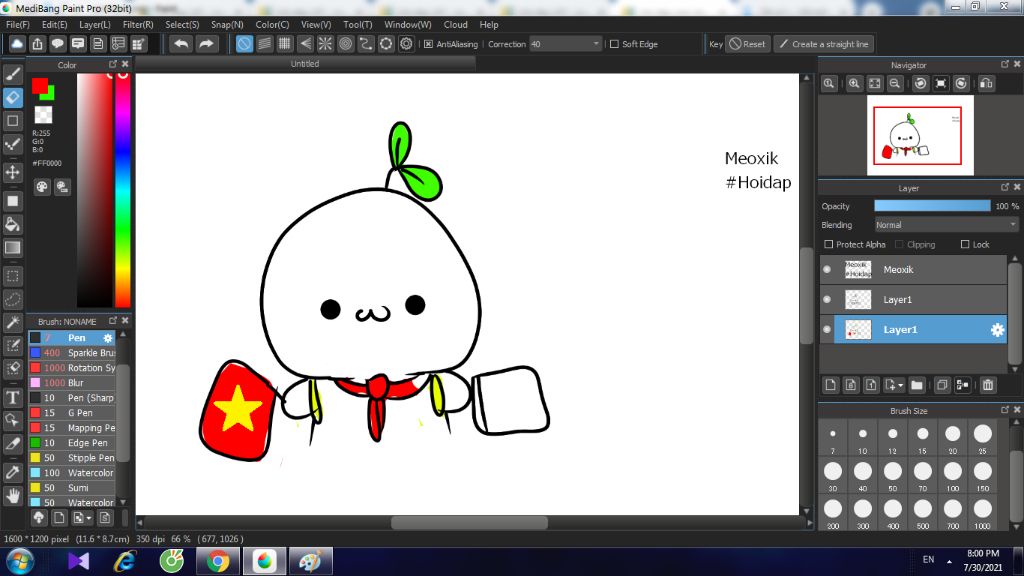Viewport: 1024px width, 576px height.
Task: Enable circle snap guide
Action: [x=345, y=44]
